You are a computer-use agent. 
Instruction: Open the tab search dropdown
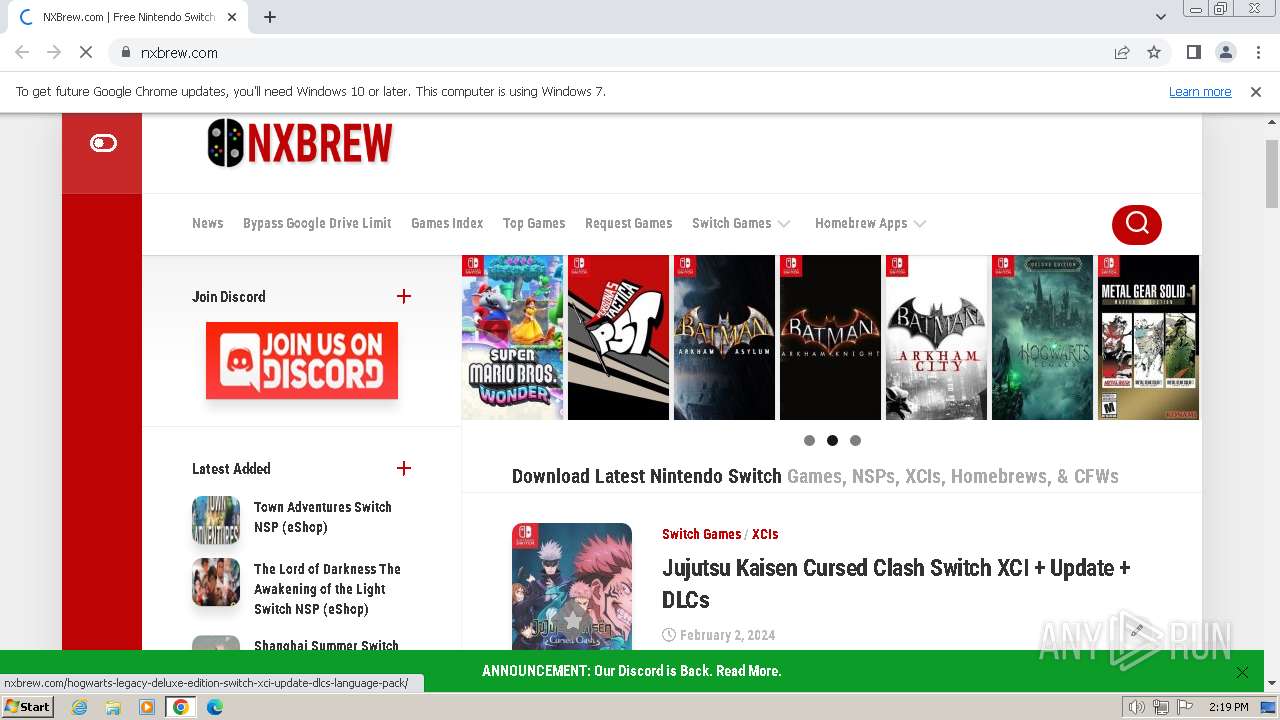(1160, 17)
